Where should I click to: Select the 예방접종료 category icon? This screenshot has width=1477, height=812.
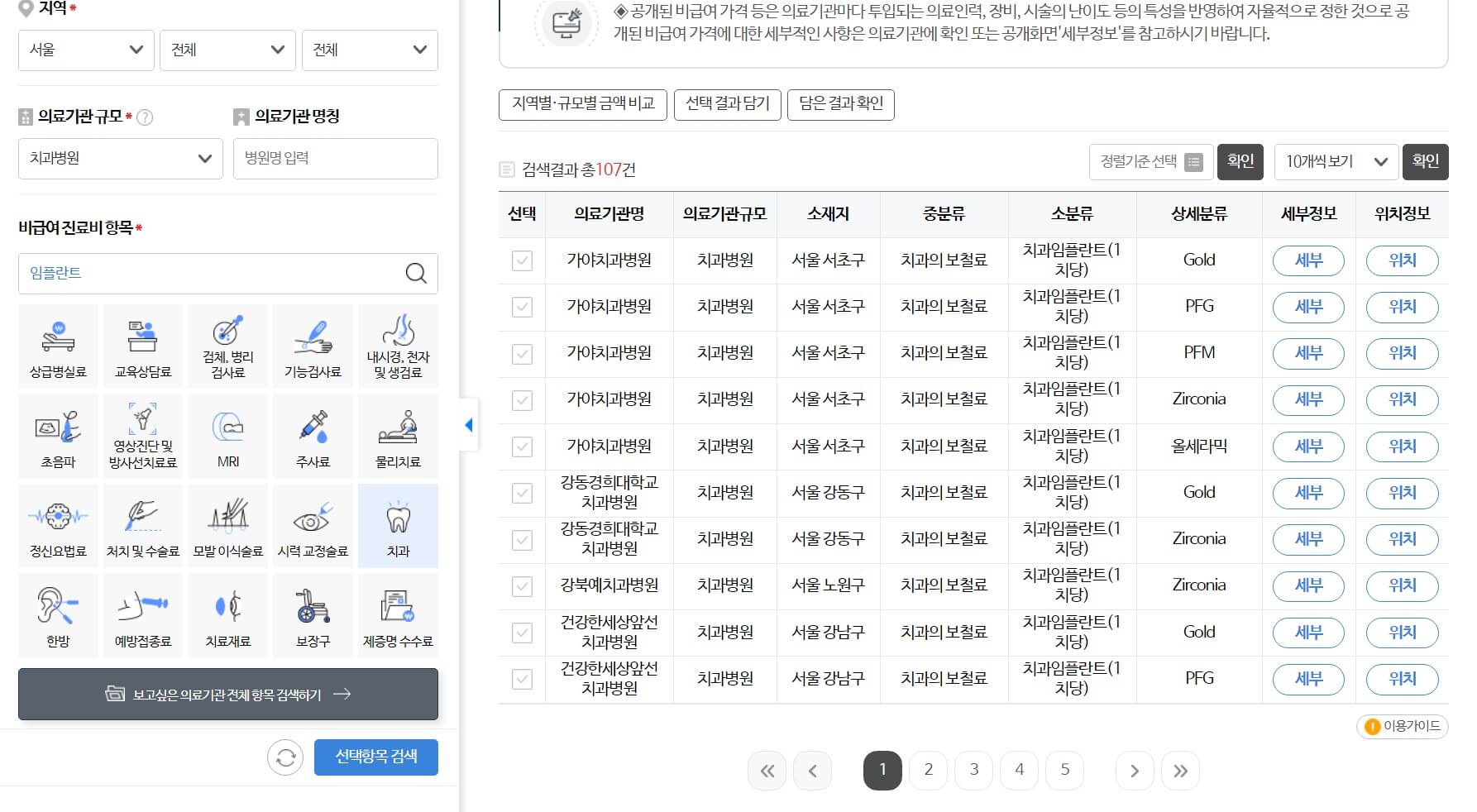(143, 616)
